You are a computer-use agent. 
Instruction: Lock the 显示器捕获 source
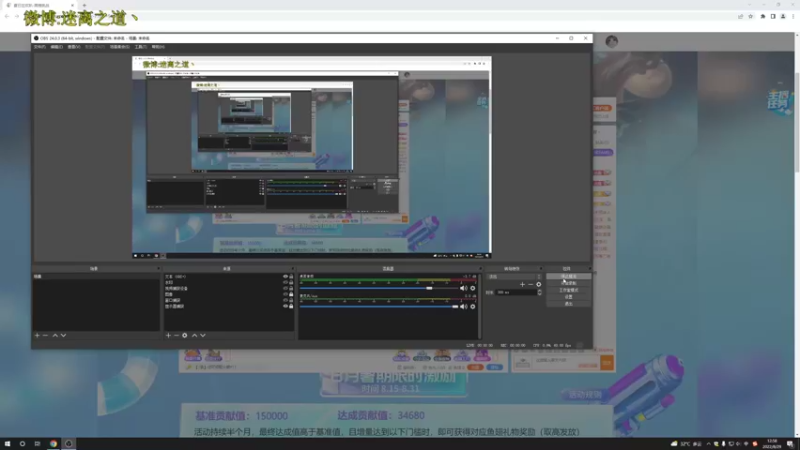coord(291,306)
